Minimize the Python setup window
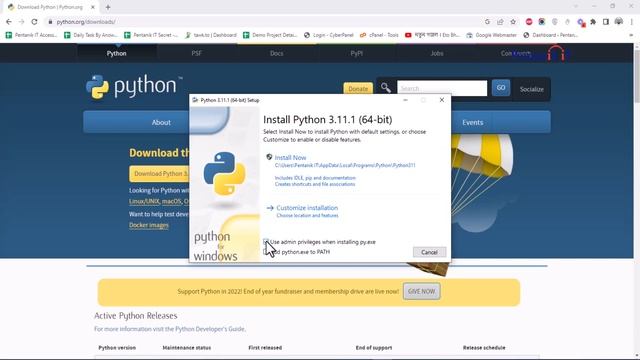Screen dimensions: 640x360 (x=405, y=100)
